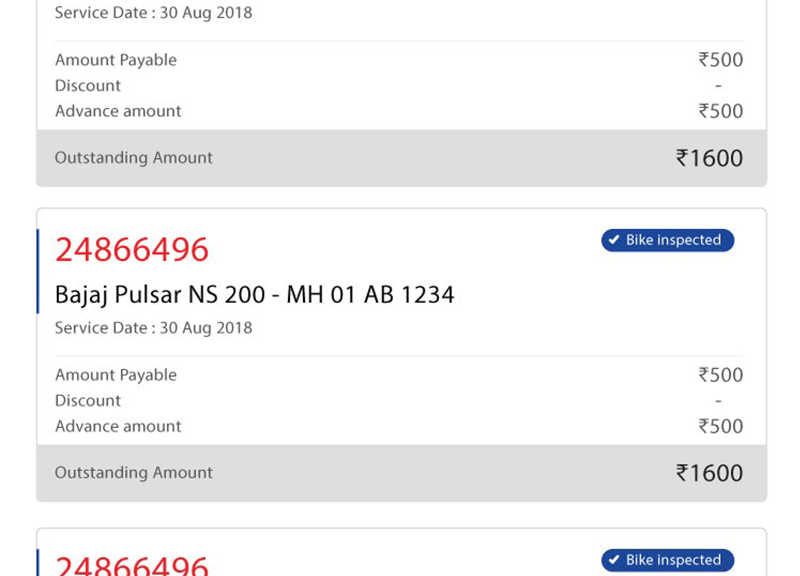Click the ₹1600 outstanding value in the middle card
This screenshot has width=800, height=576.
[709, 473]
